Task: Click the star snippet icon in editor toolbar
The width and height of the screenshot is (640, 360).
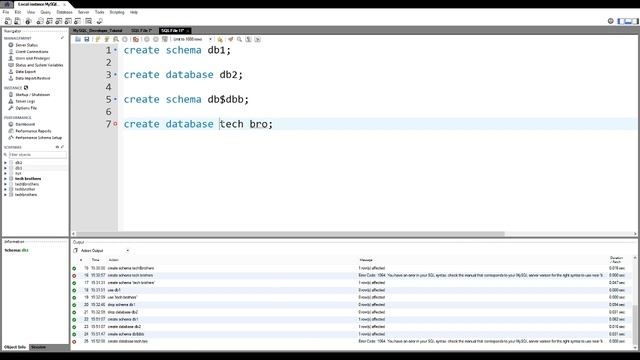Action: pyautogui.click(x=220, y=40)
